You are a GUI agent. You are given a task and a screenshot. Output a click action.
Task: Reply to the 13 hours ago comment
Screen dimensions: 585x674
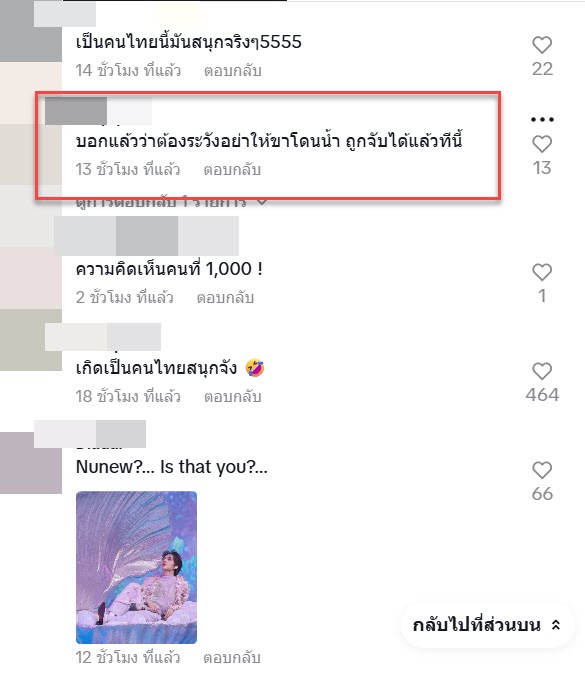coord(232,170)
